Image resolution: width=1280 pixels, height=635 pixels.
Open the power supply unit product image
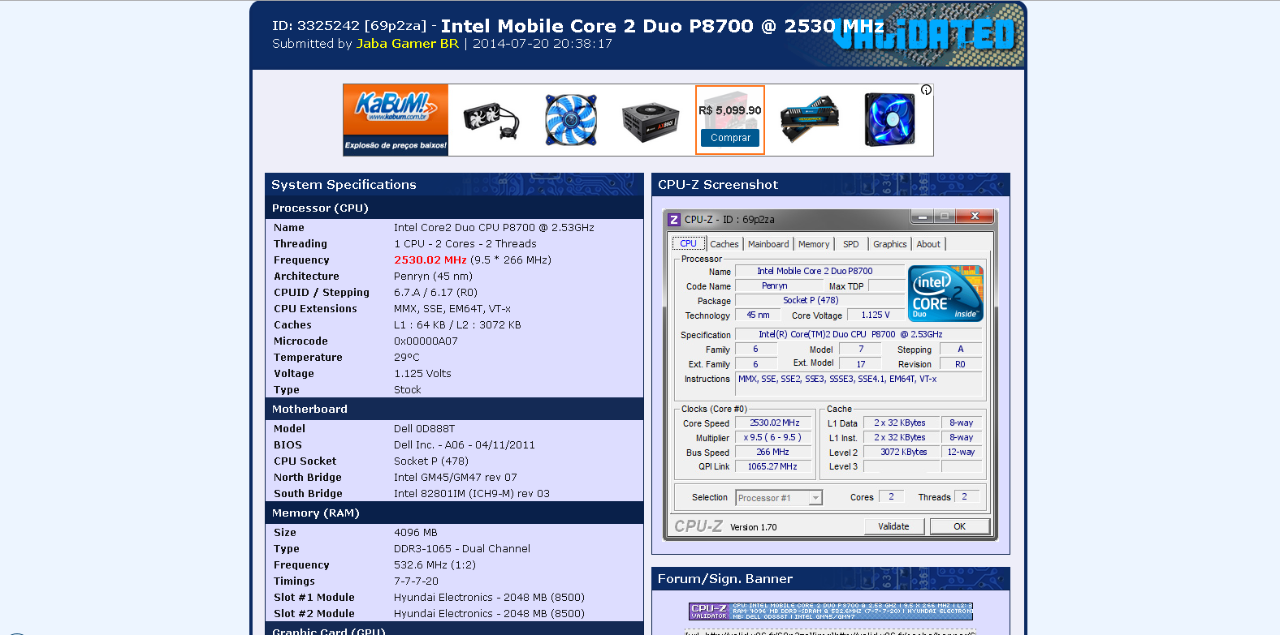[x=650, y=120]
